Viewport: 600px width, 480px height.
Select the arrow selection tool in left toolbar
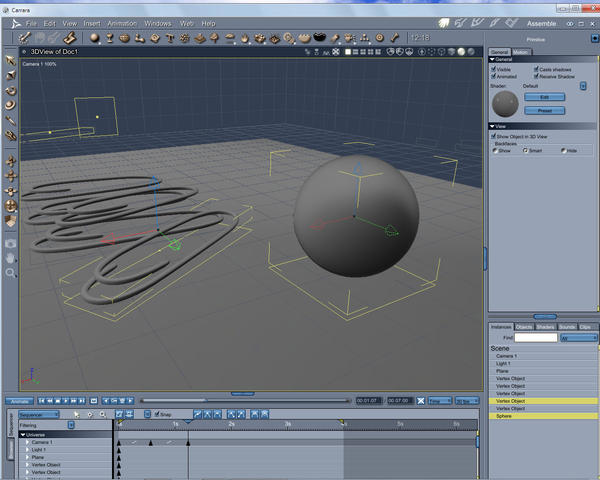[x=10, y=60]
